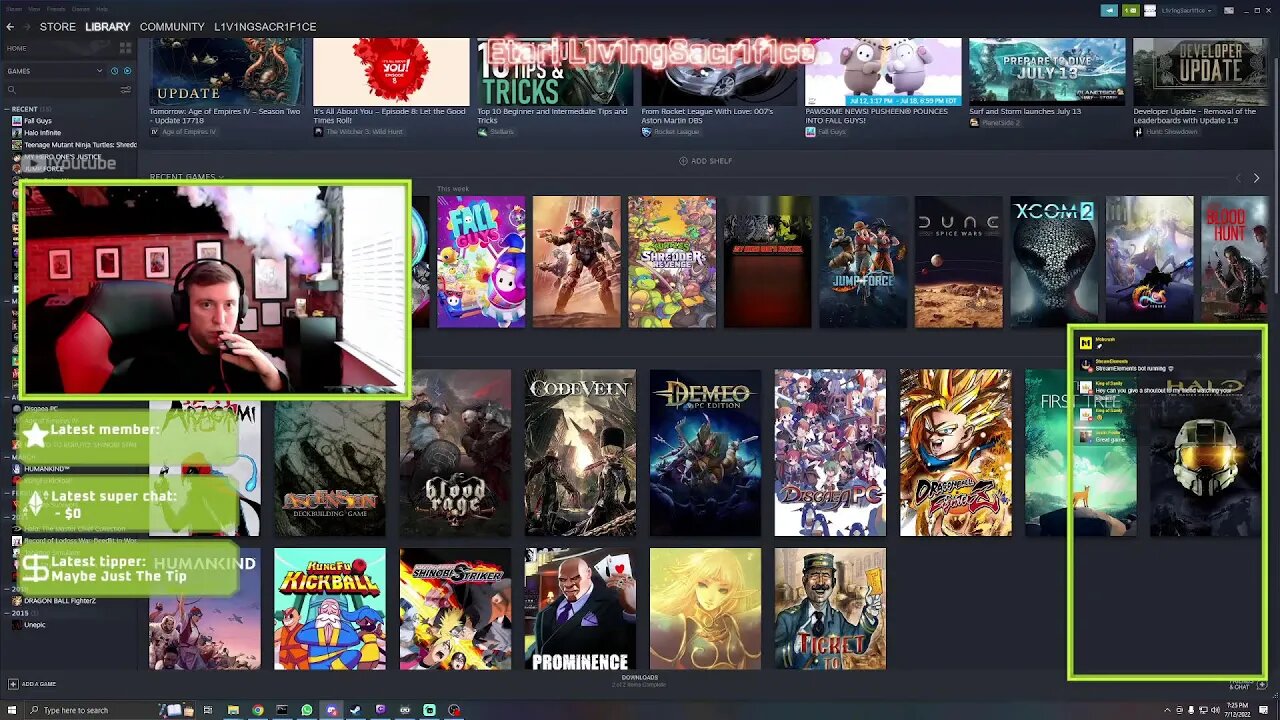1280x720 pixels.
Task: Select DRAGON BALL FighterZ in sidebar
Action: (x=60, y=600)
